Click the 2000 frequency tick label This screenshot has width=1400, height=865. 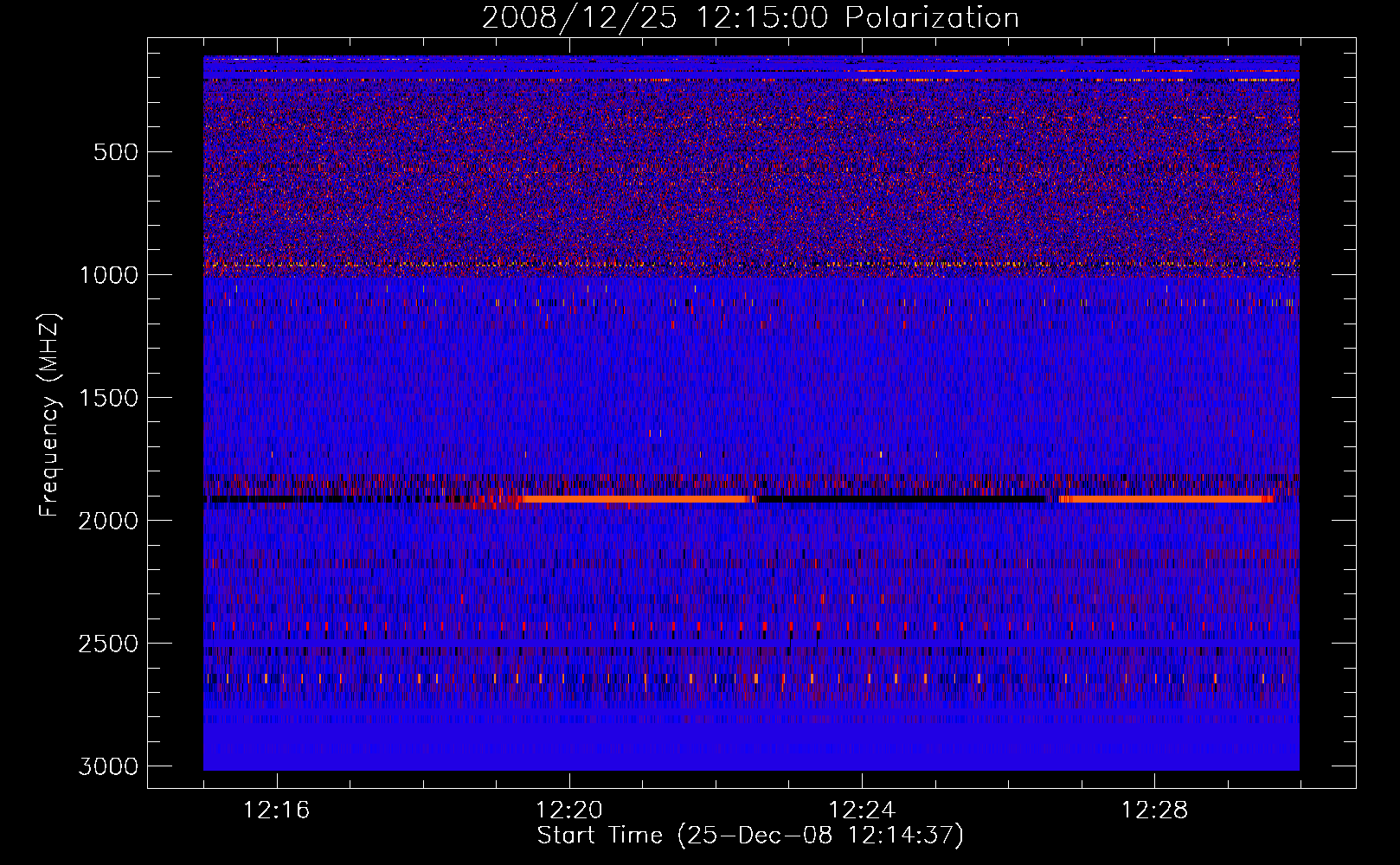click(x=108, y=521)
